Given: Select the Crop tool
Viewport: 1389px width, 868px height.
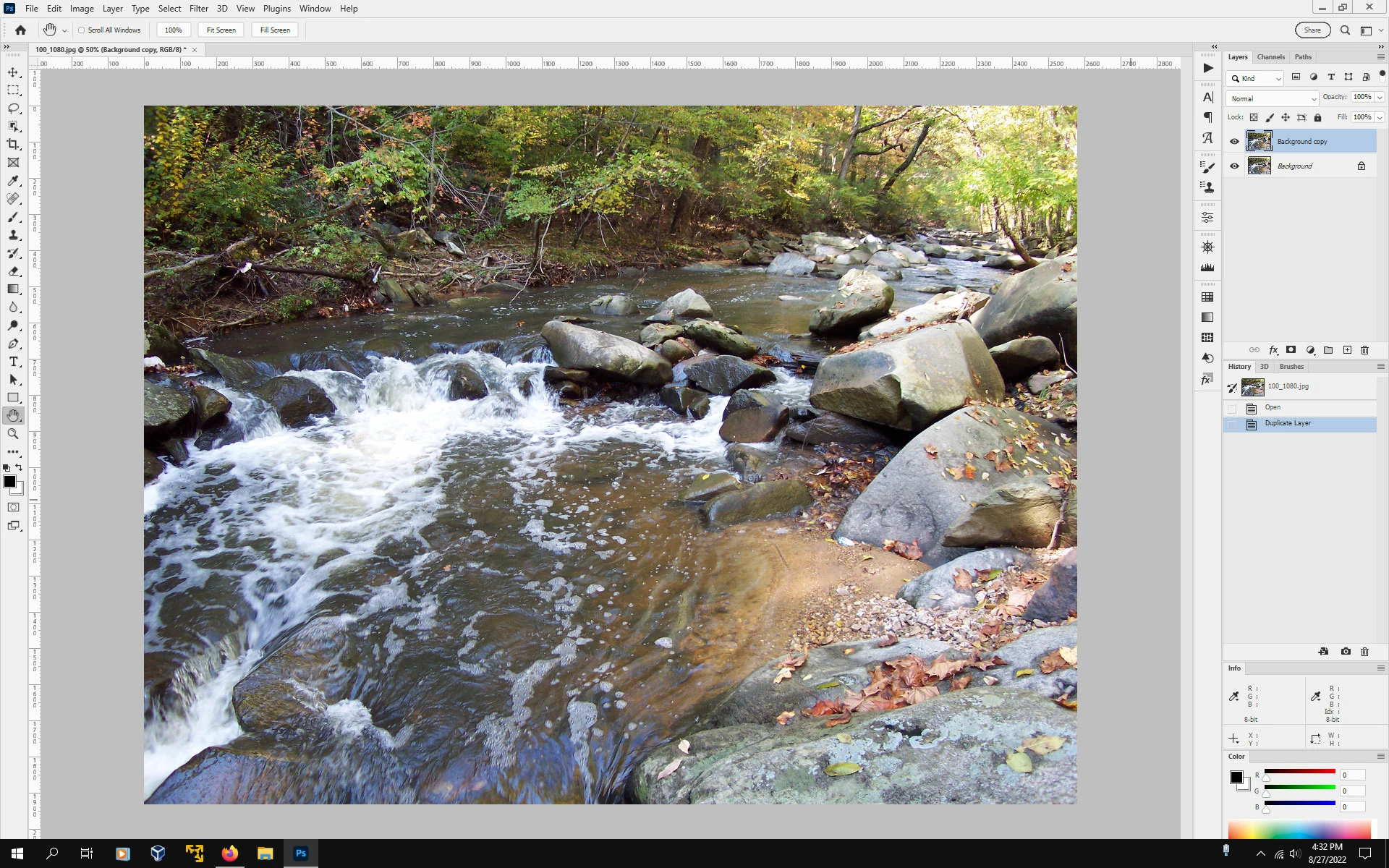Looking at the screenshot, I should click(x=13, y=145).
